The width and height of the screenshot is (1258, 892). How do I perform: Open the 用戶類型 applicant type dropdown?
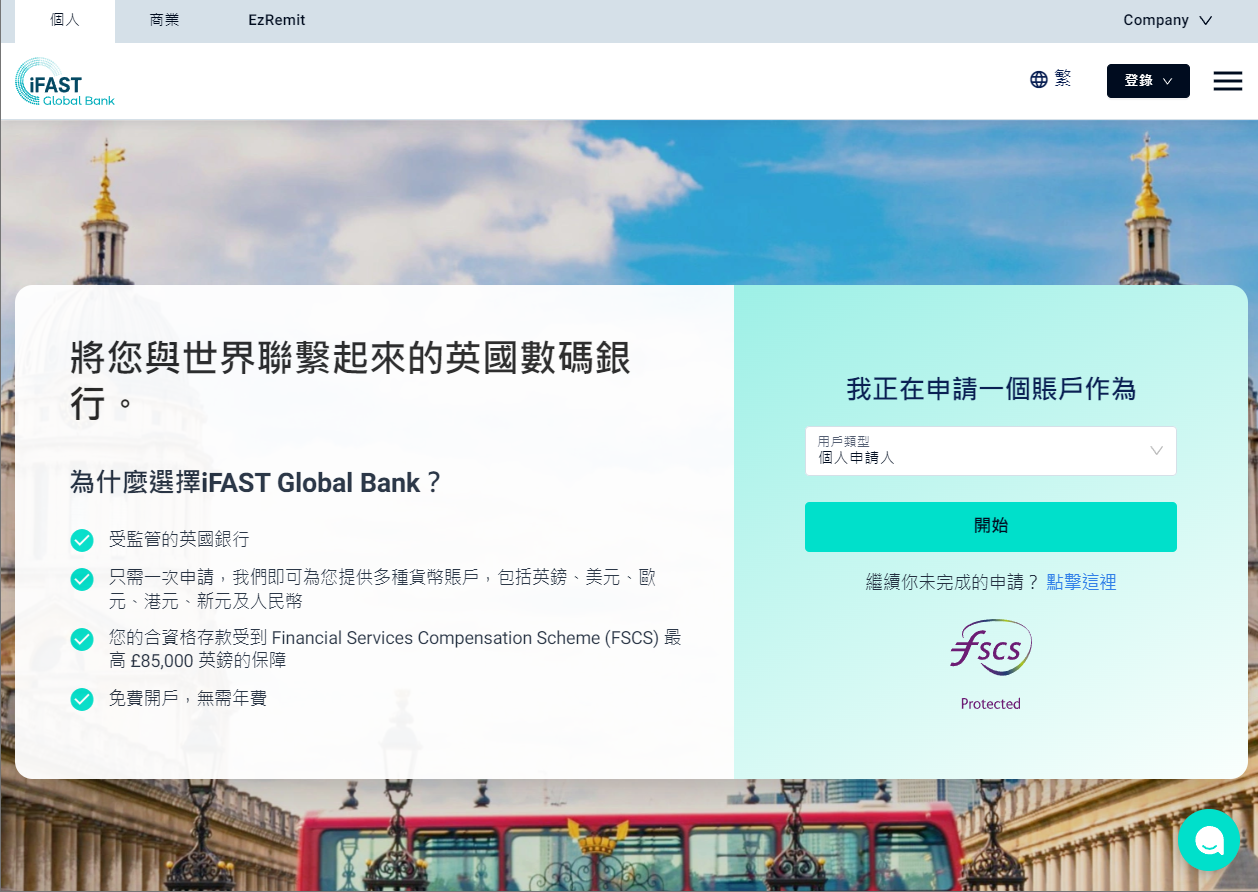[991, 451]
